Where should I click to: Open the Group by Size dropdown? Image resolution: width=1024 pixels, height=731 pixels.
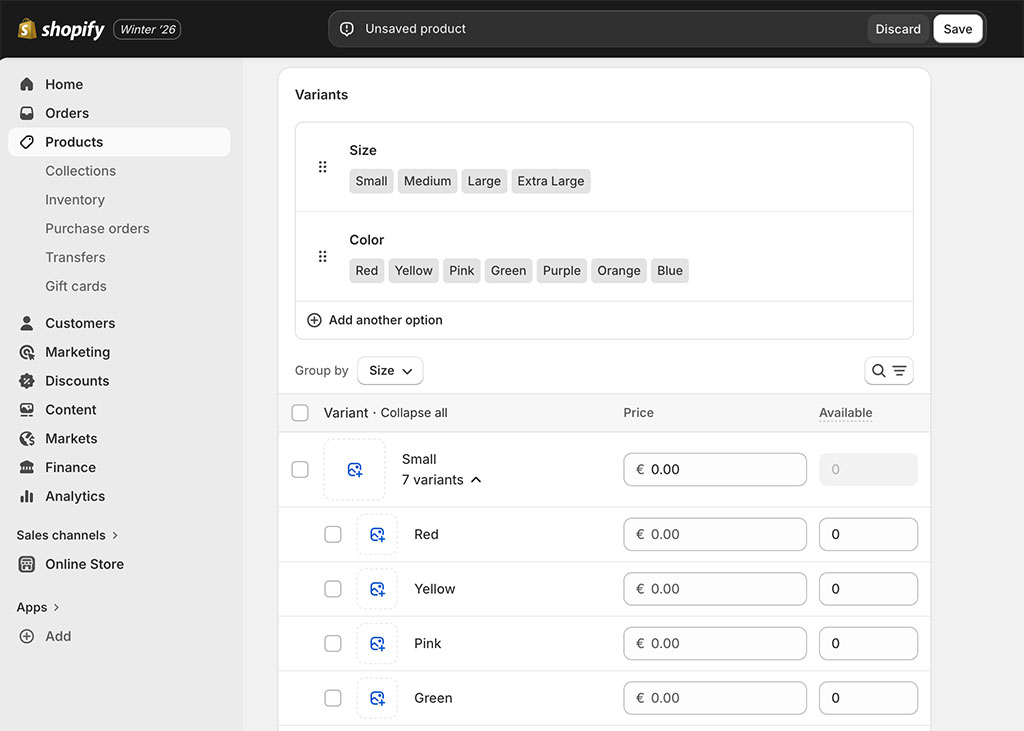point(390,370)
